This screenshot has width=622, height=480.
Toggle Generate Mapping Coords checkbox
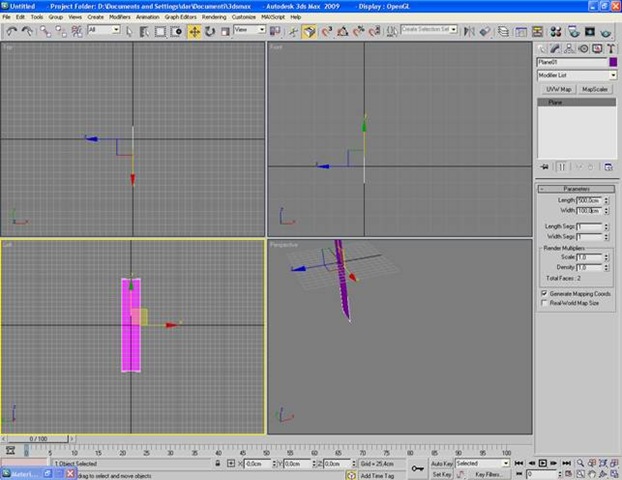coord(544,293)
